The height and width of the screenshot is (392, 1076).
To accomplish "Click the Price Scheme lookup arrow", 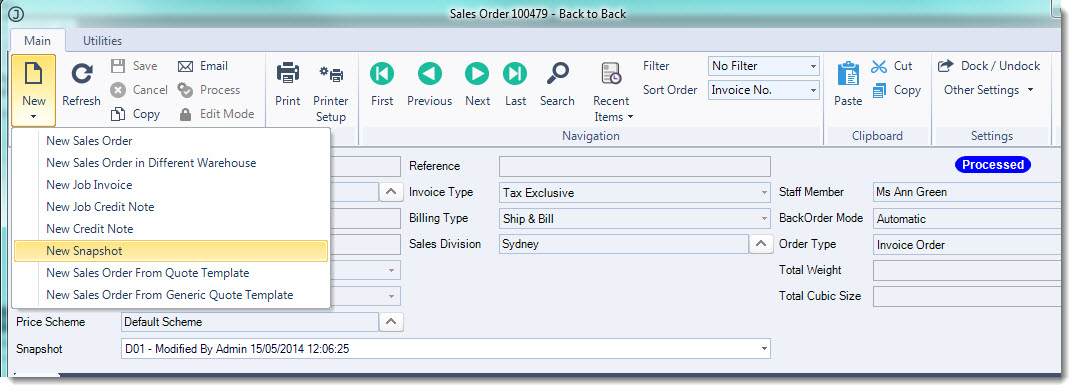I will (x=390, y=321).
